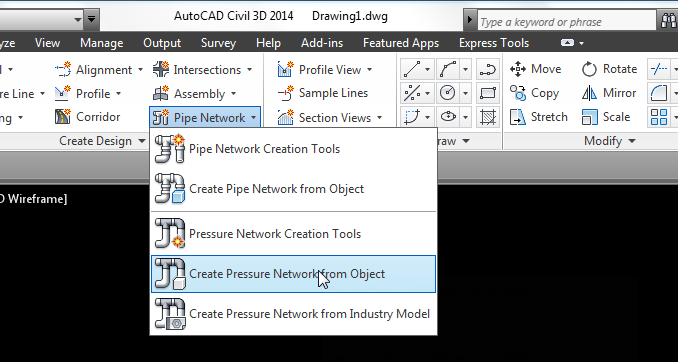Select the Hatch tool icon

coord(488,117)
